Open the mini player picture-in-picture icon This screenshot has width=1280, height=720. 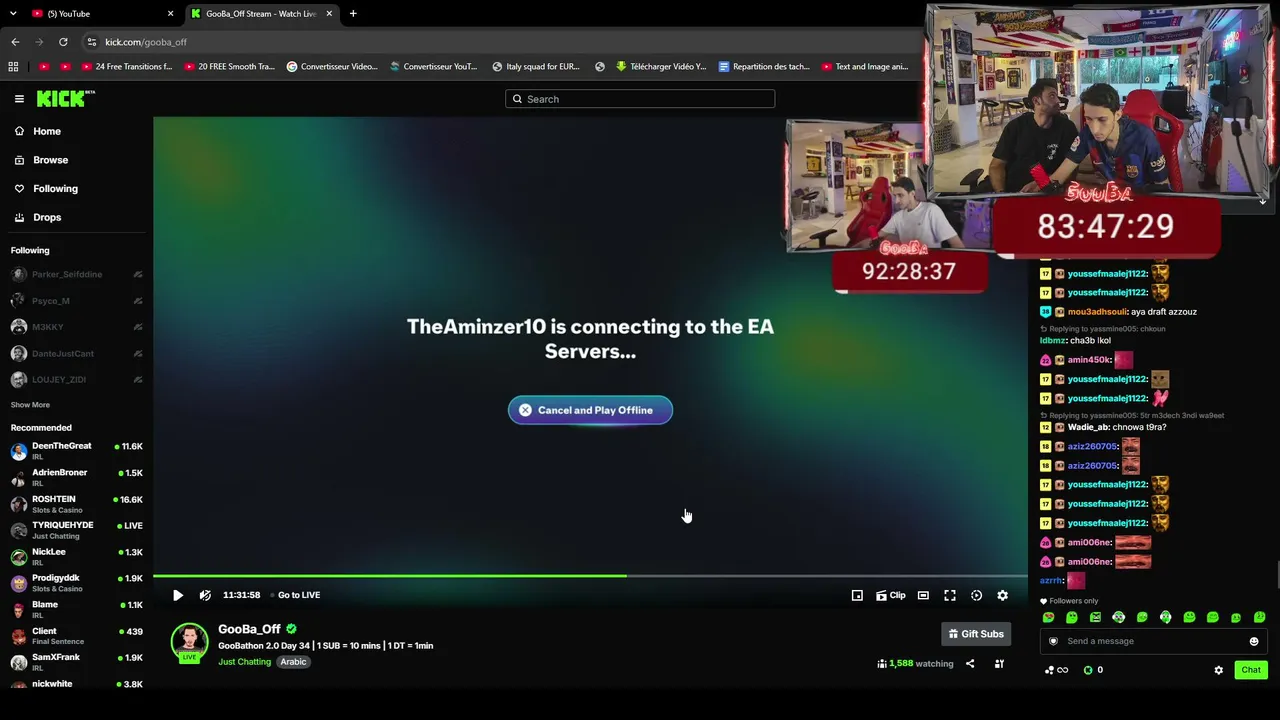[857, 595]
